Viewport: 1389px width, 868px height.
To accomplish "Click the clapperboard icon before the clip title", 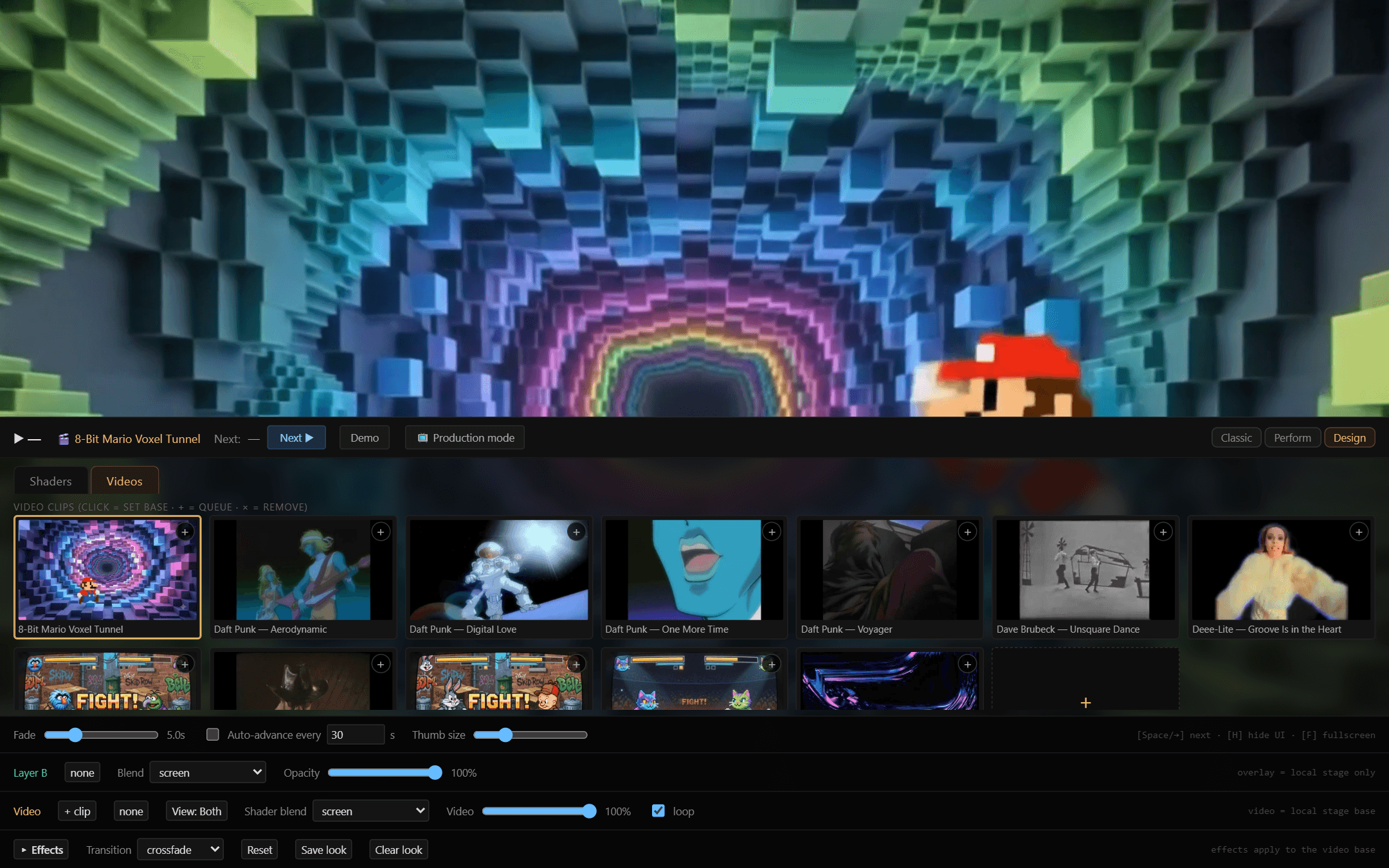I will coord(64,439).
